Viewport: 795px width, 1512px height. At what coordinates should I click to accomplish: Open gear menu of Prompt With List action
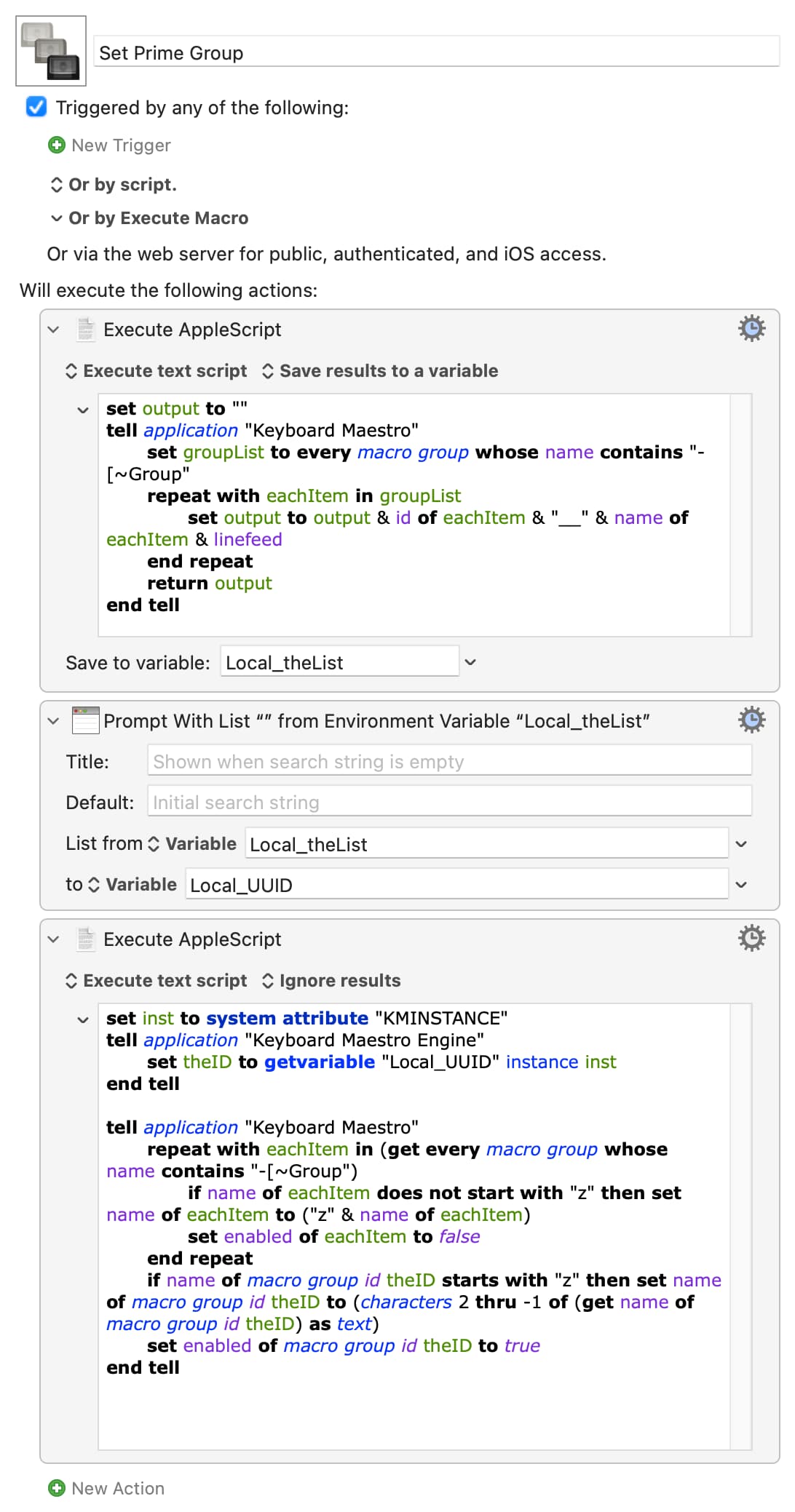(x=751, y=720)
